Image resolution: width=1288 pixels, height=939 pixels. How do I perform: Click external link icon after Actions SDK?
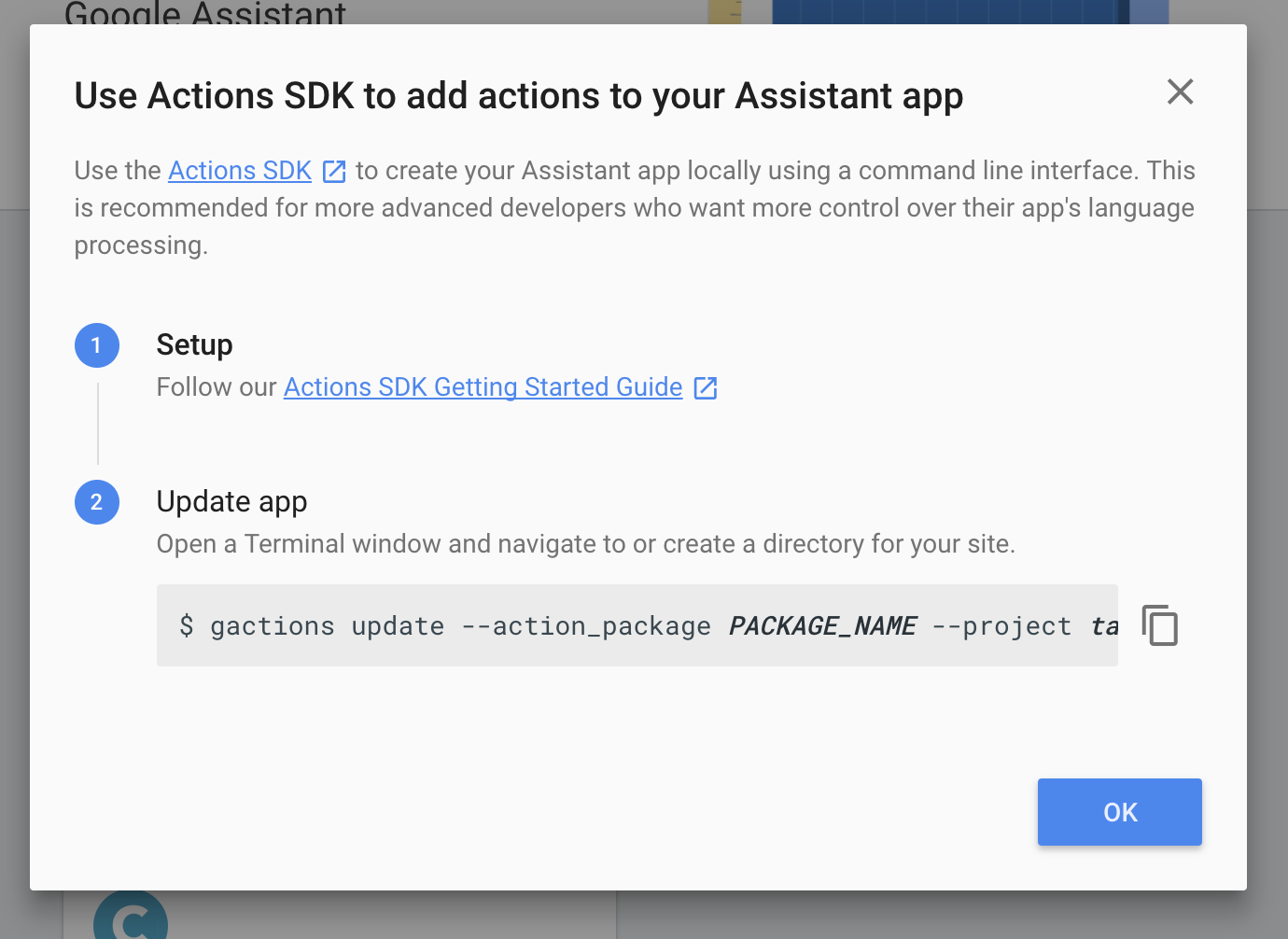(334, 172)
